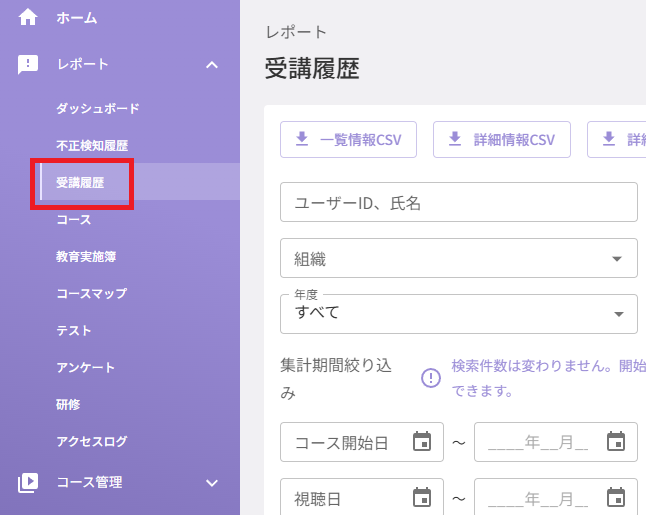Open テスト in sidebar
Image resolution: width=646 pixels, height=515 pixels.
tap(74, 330)
